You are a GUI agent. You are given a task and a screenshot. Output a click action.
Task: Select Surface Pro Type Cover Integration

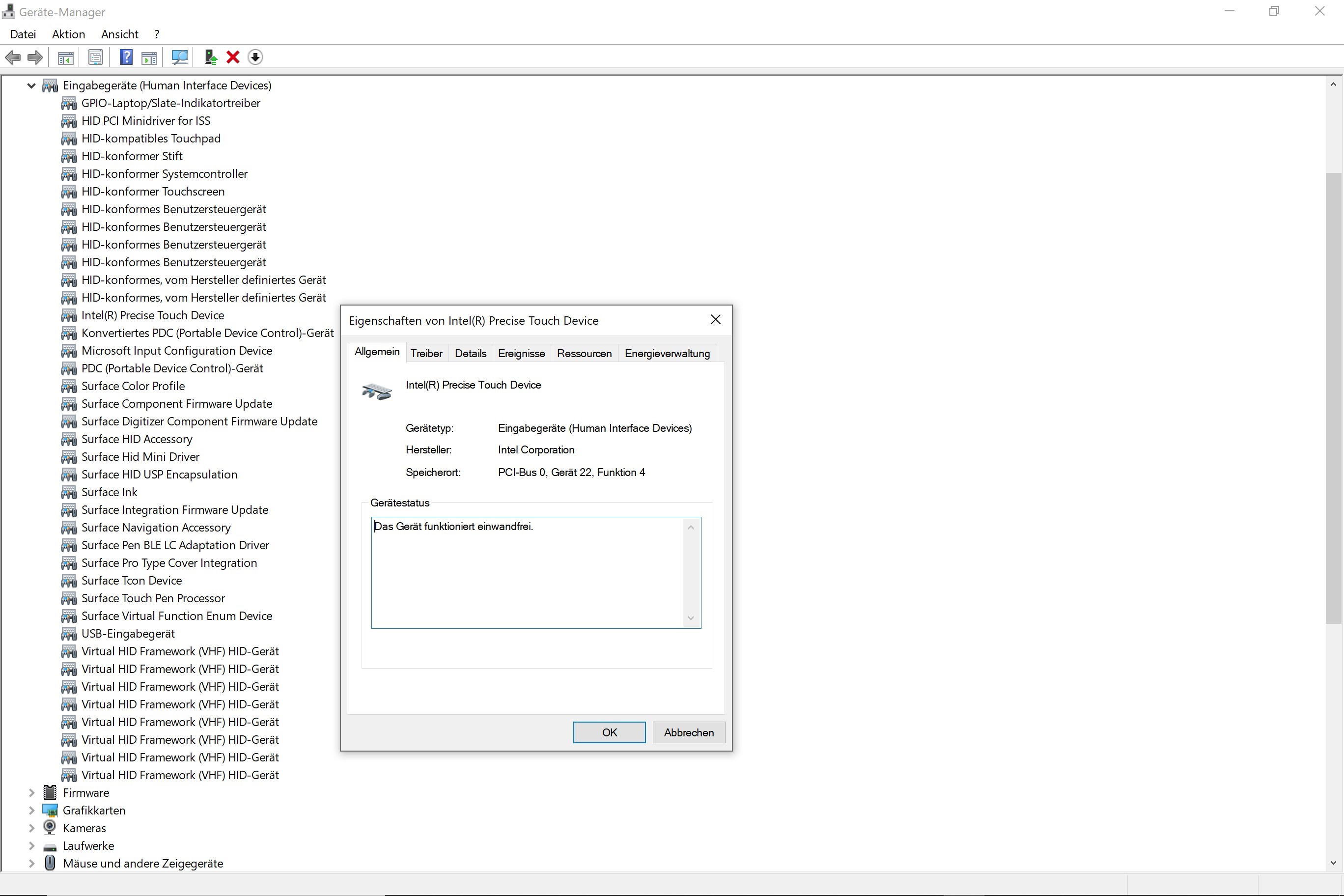(169, 563)
